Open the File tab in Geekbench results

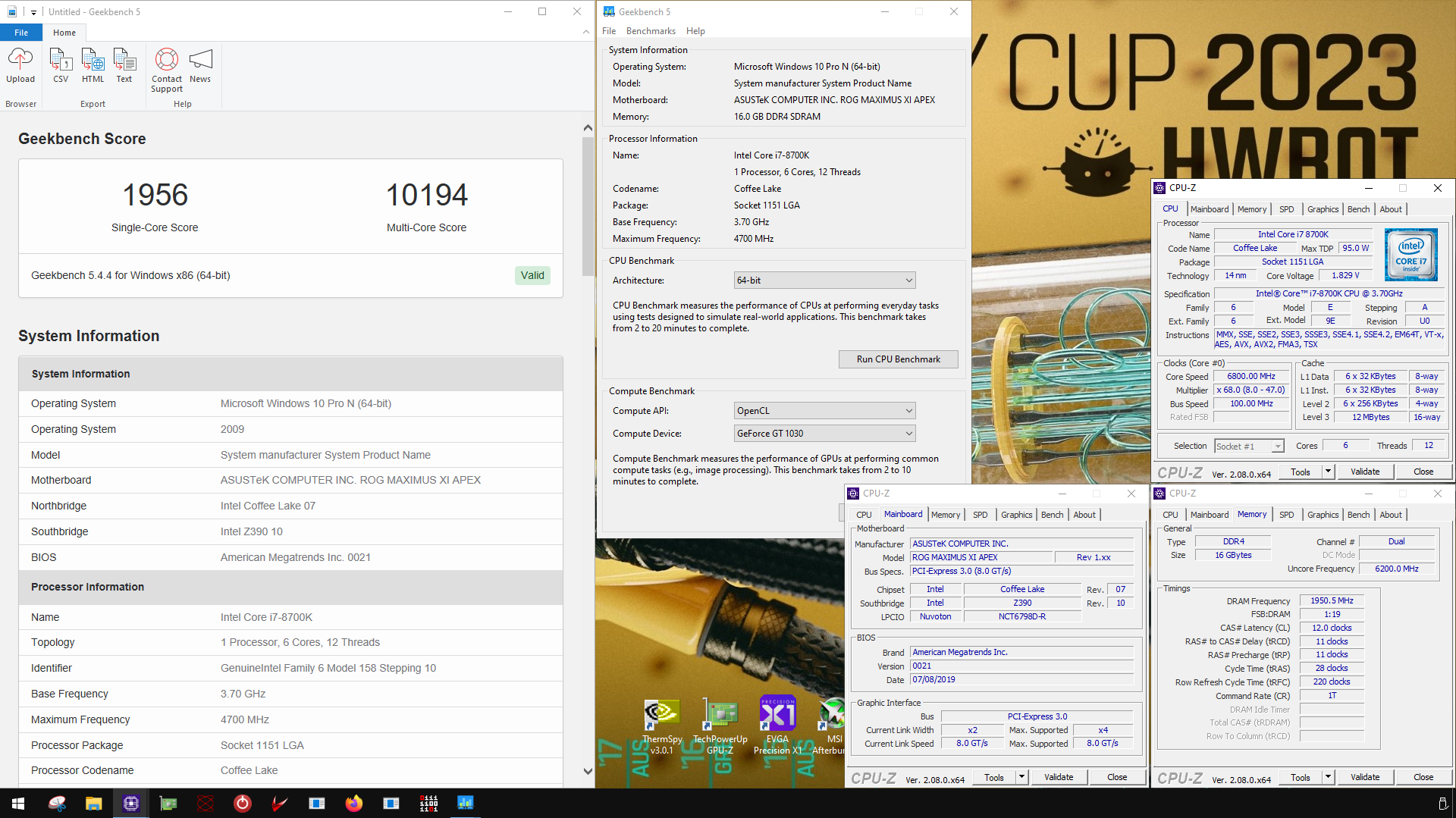point(21,33)
